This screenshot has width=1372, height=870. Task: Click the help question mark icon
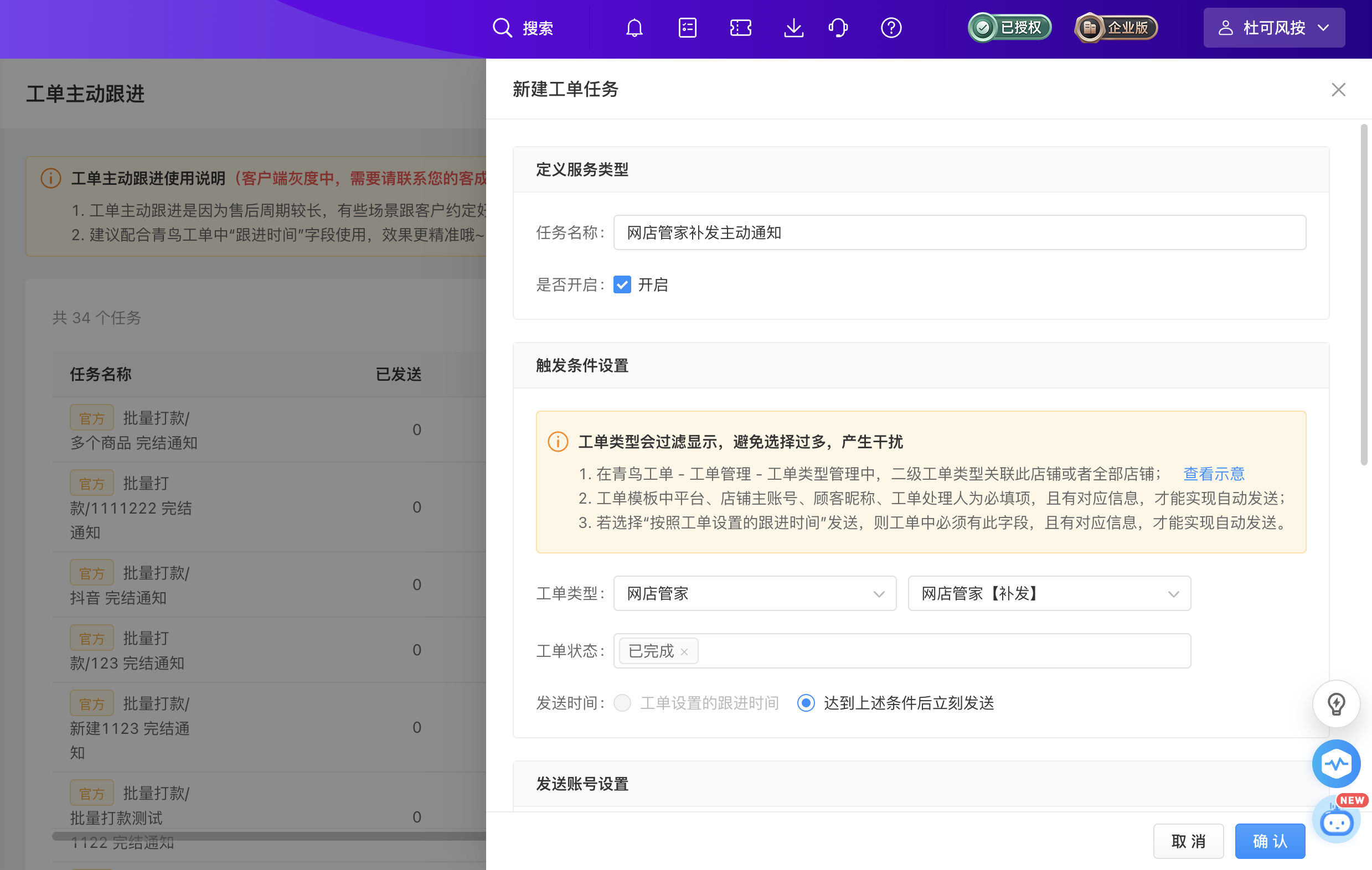890,28
